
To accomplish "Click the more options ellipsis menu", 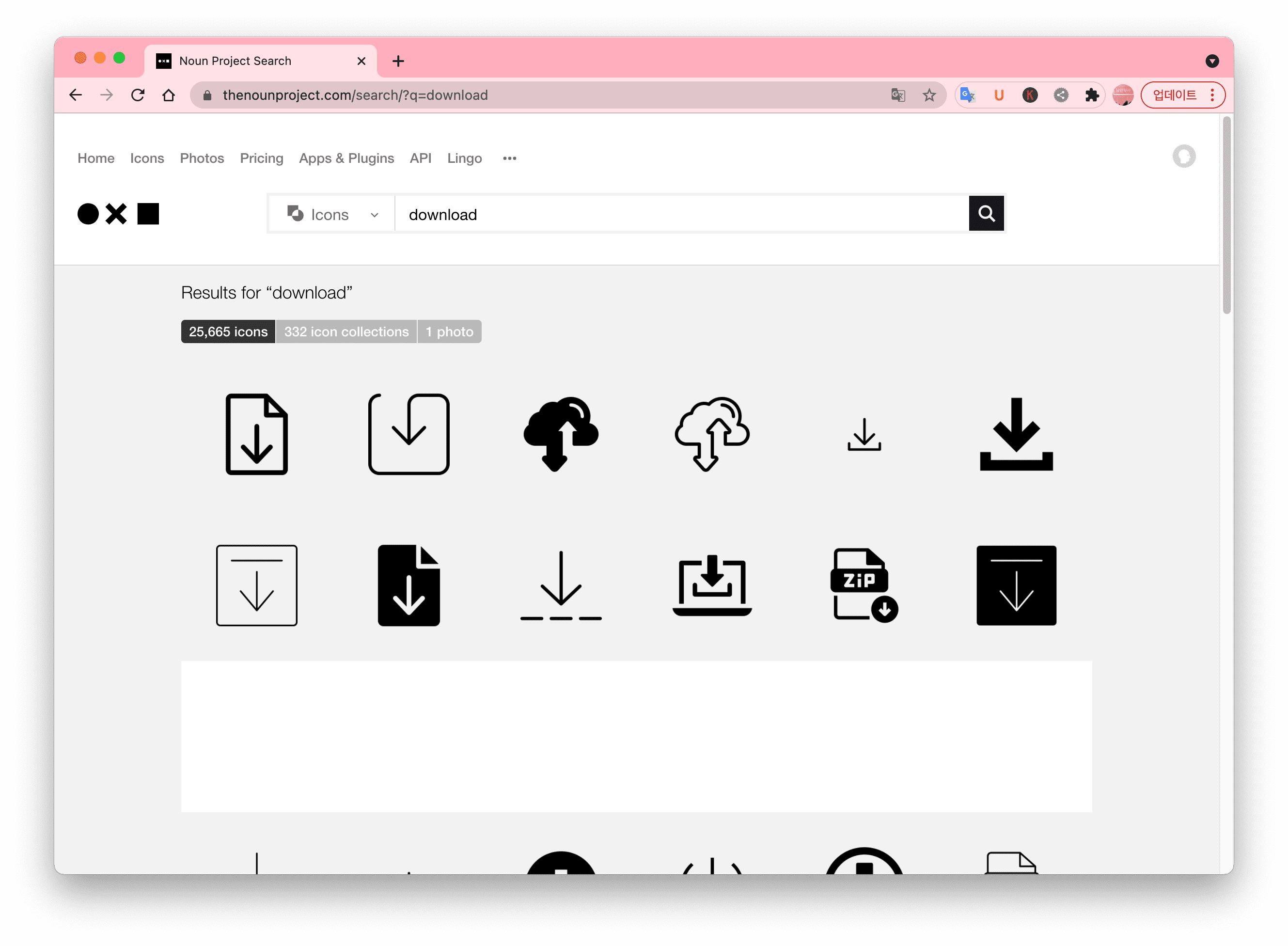I will pos(510,158).
